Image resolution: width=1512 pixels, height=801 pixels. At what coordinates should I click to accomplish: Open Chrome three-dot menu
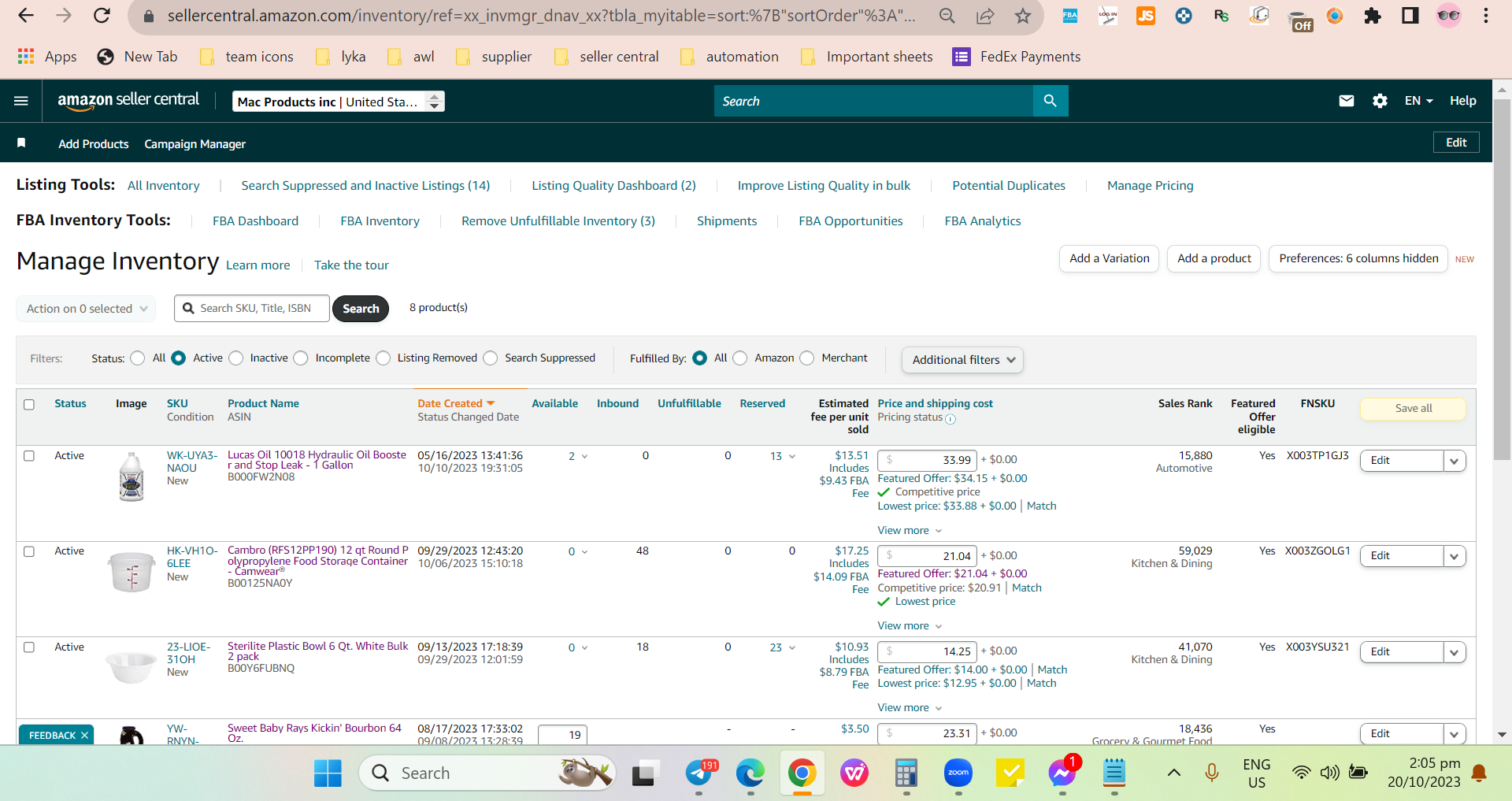pyautogui.click(x=1486, y=16)
